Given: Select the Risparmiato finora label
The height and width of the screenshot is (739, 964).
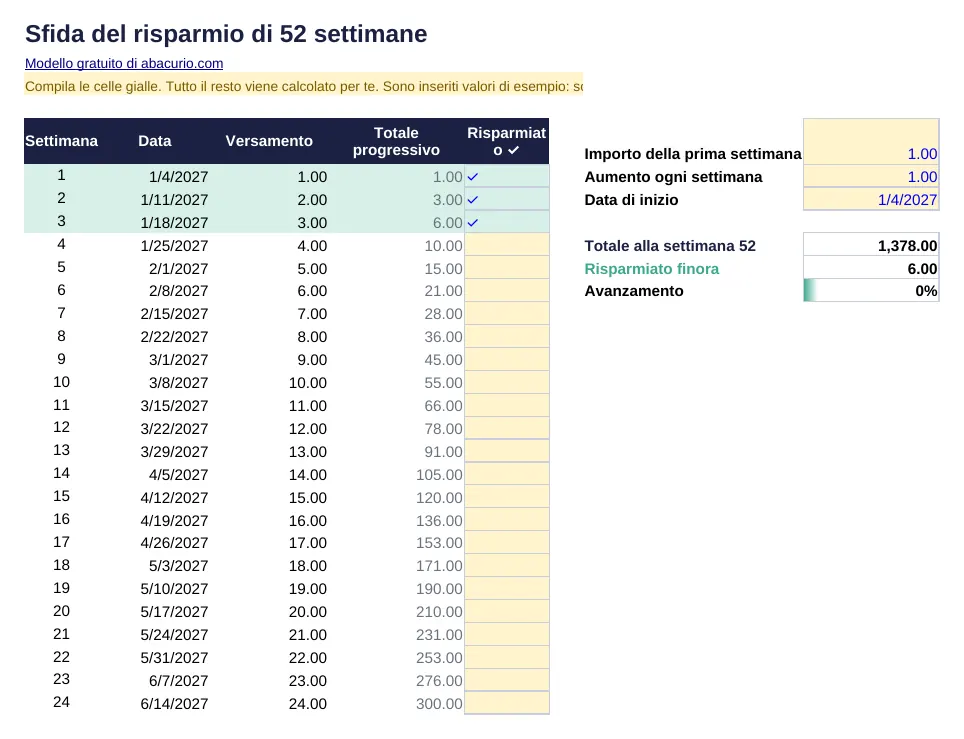Looking at the screenshot, I should [x=652, y=269].
